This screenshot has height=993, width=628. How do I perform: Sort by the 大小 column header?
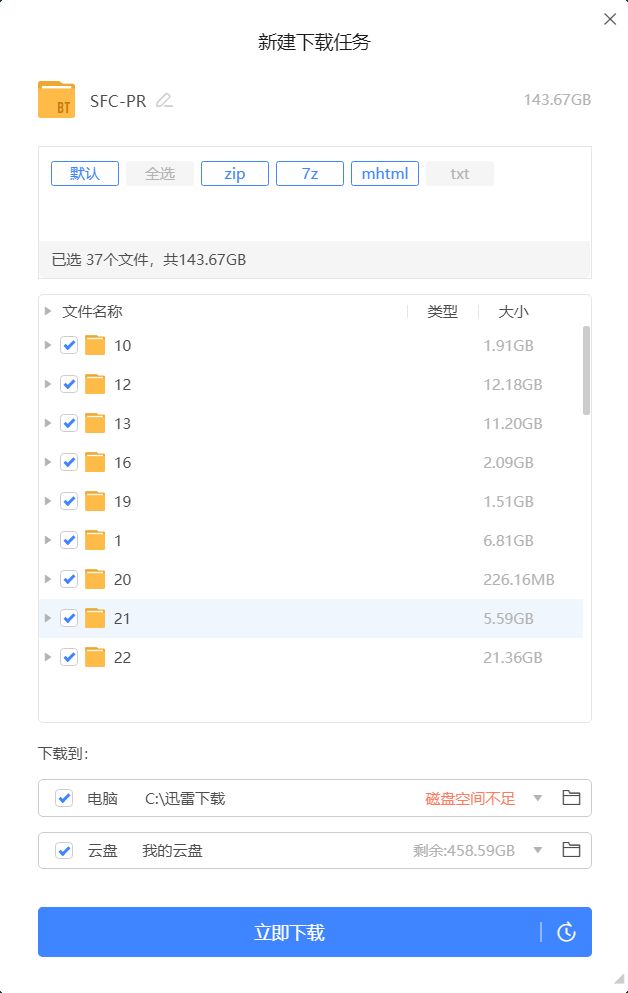pyautogui.click(x=513, y=311)
